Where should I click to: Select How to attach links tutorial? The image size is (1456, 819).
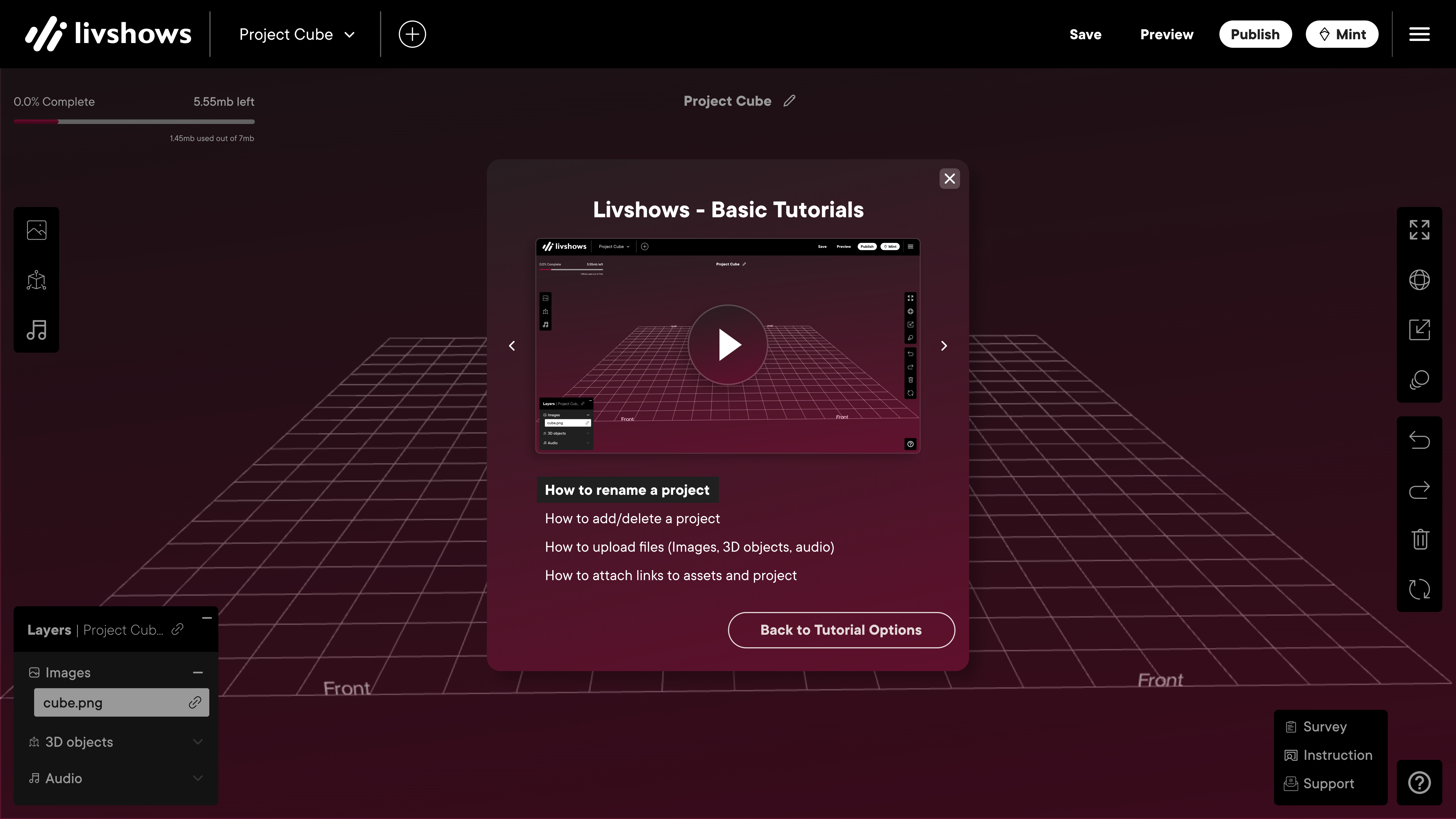pos(671,575)
